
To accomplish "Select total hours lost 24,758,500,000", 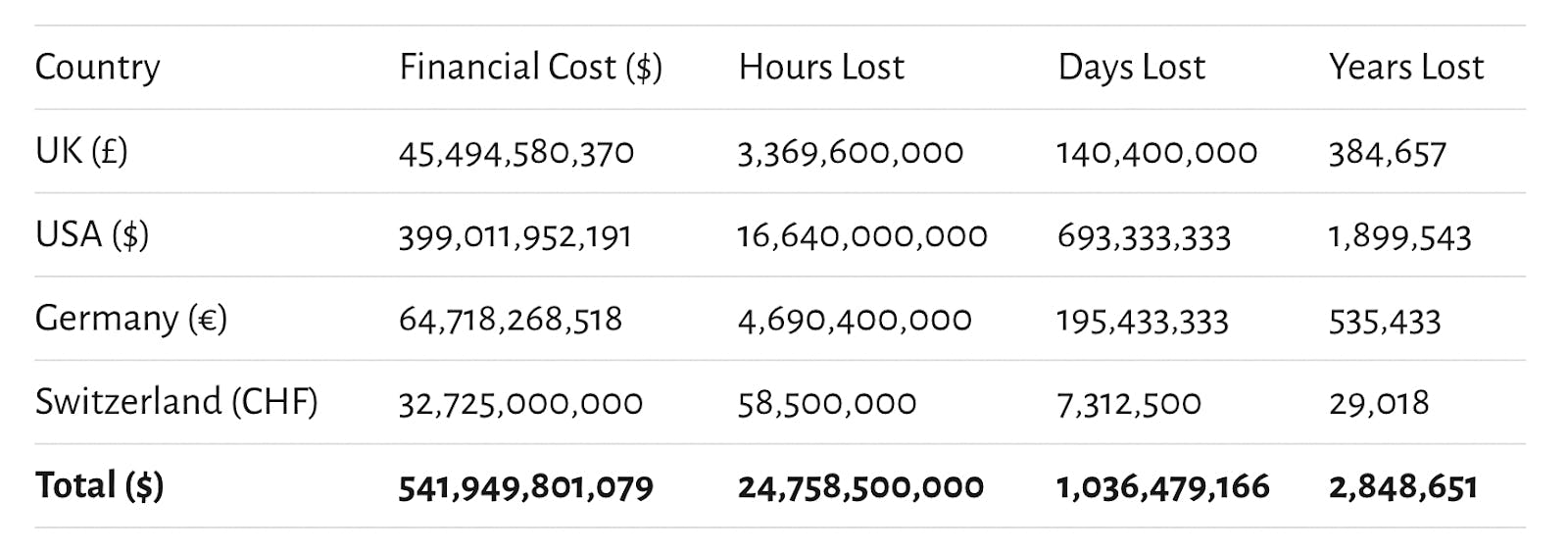I will [x=860, y=488].
